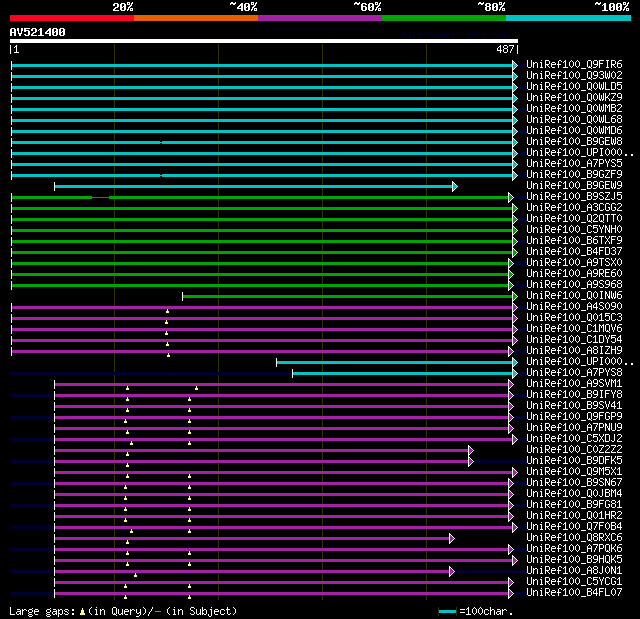Select label UniRef100_B9DFK5
640x619 pixels.
click(x=574, y=461)
